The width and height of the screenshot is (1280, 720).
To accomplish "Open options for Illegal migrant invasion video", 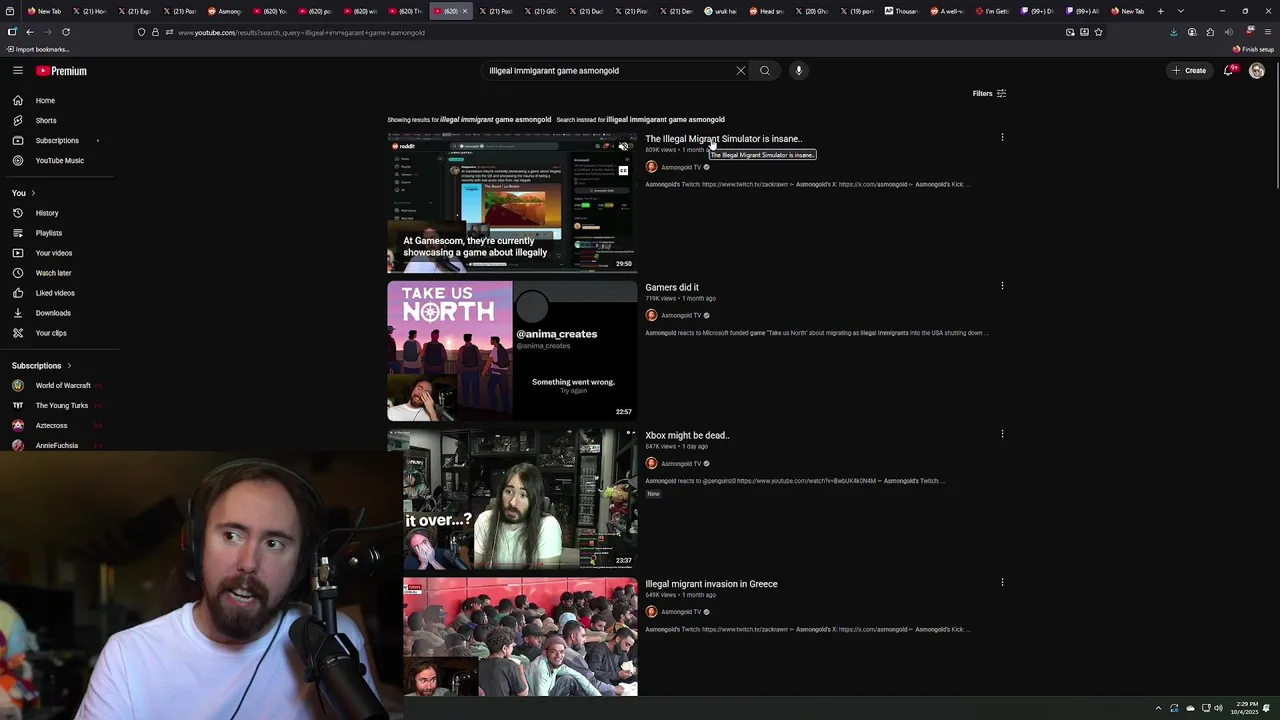I will coord(1002,582).
